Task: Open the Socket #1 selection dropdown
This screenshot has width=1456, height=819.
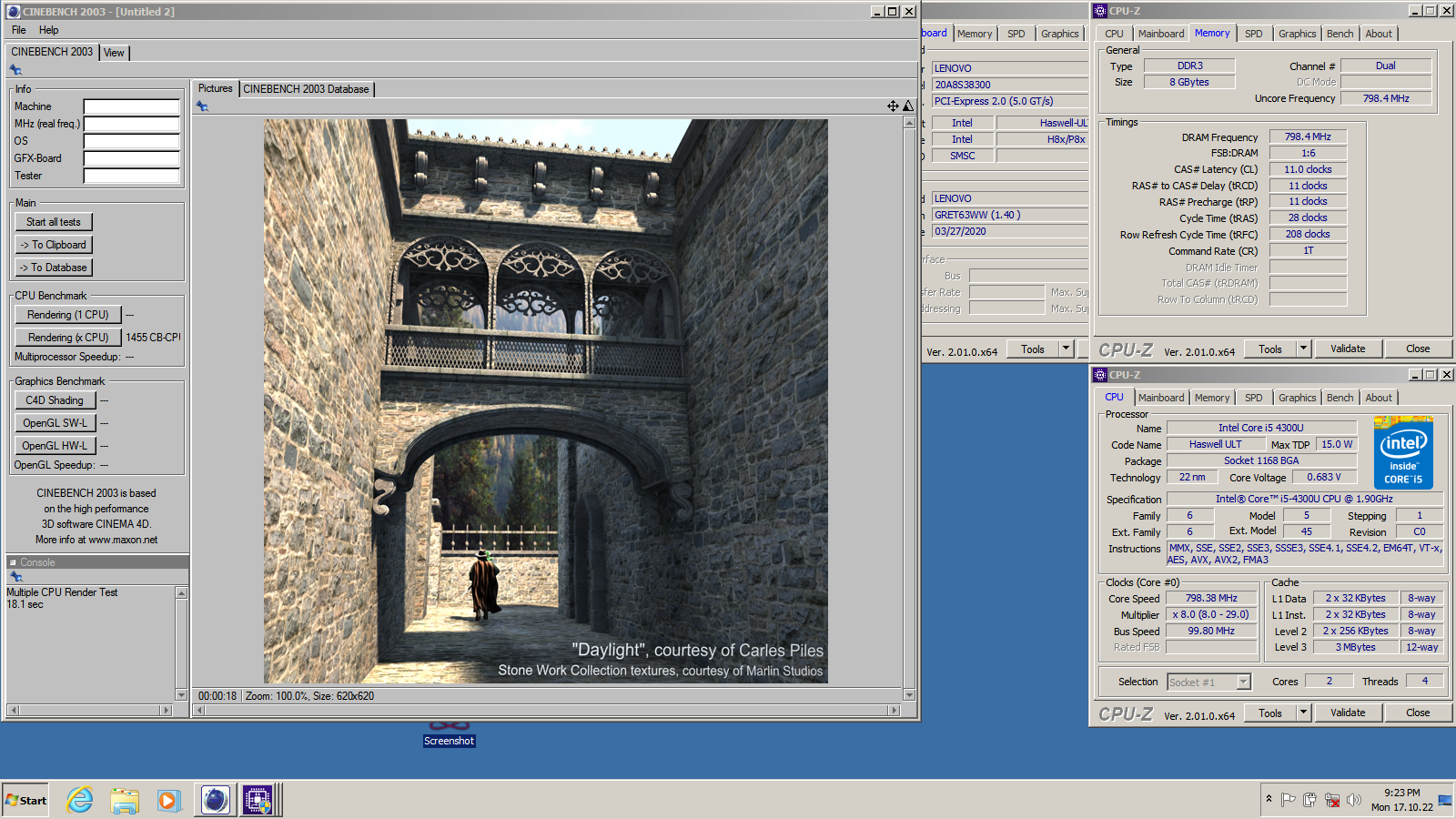Action: click(x=1243, y=682)
